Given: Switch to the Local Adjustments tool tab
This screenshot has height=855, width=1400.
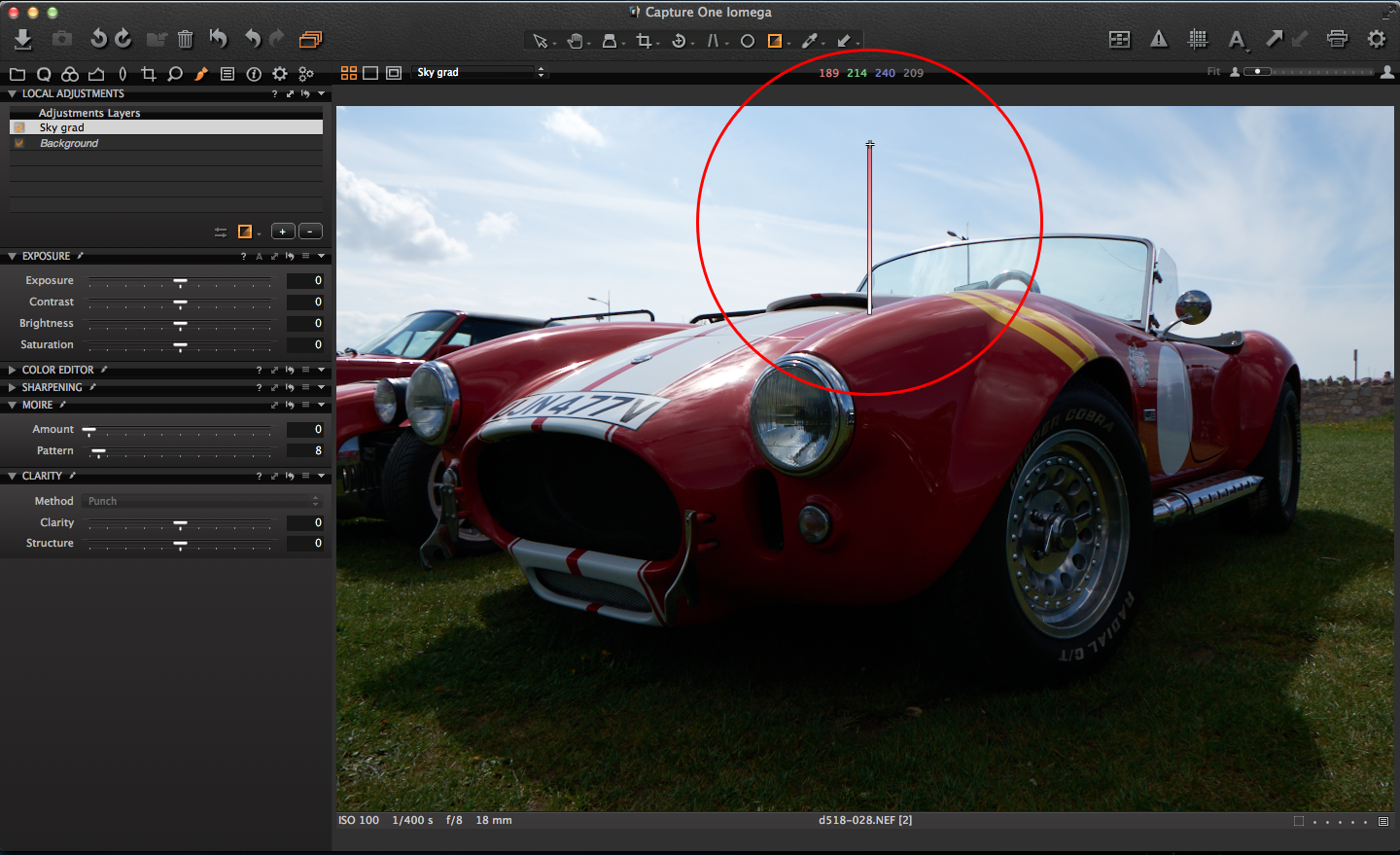Looking at the screenshot, I should (x=201, y=73).
